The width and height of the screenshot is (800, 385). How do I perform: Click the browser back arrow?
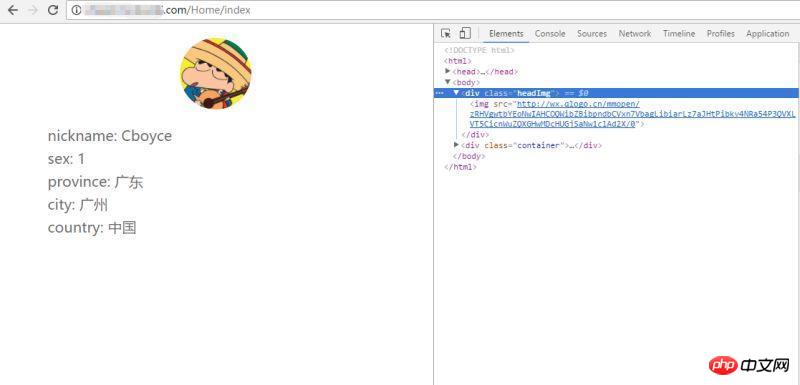tap(13, 10)
